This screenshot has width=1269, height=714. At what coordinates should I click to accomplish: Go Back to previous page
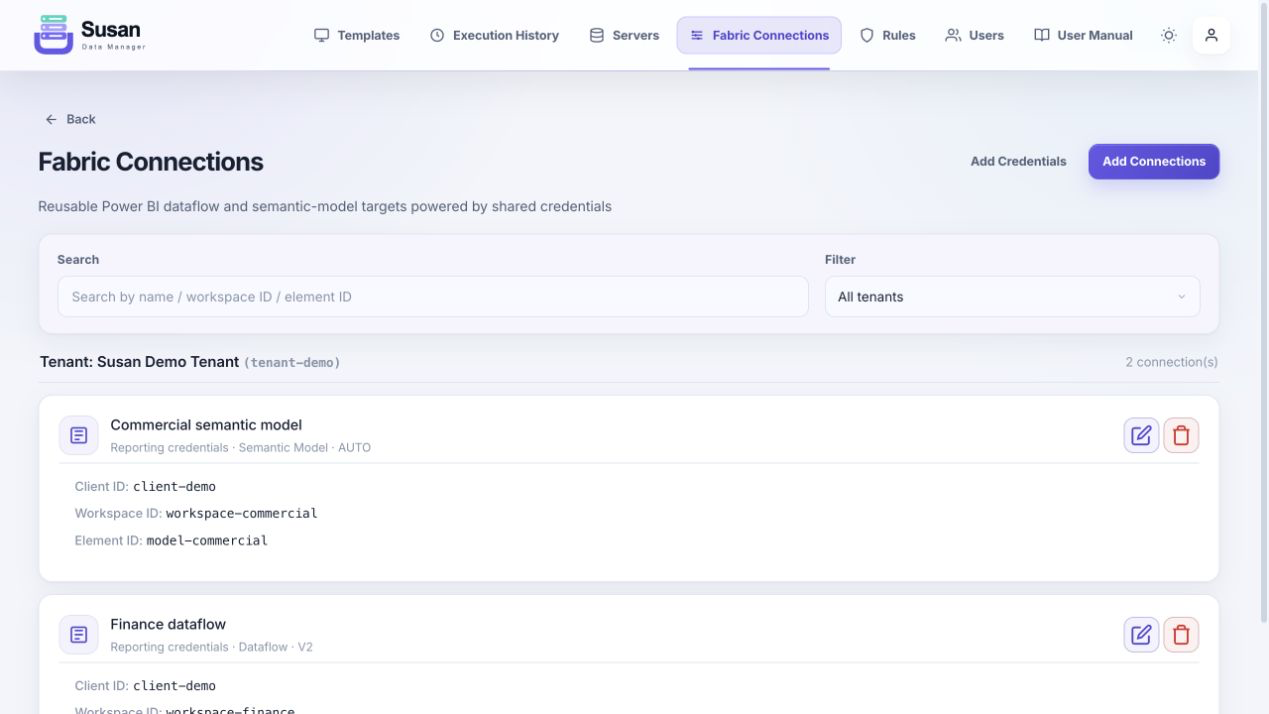click(70, 119)
